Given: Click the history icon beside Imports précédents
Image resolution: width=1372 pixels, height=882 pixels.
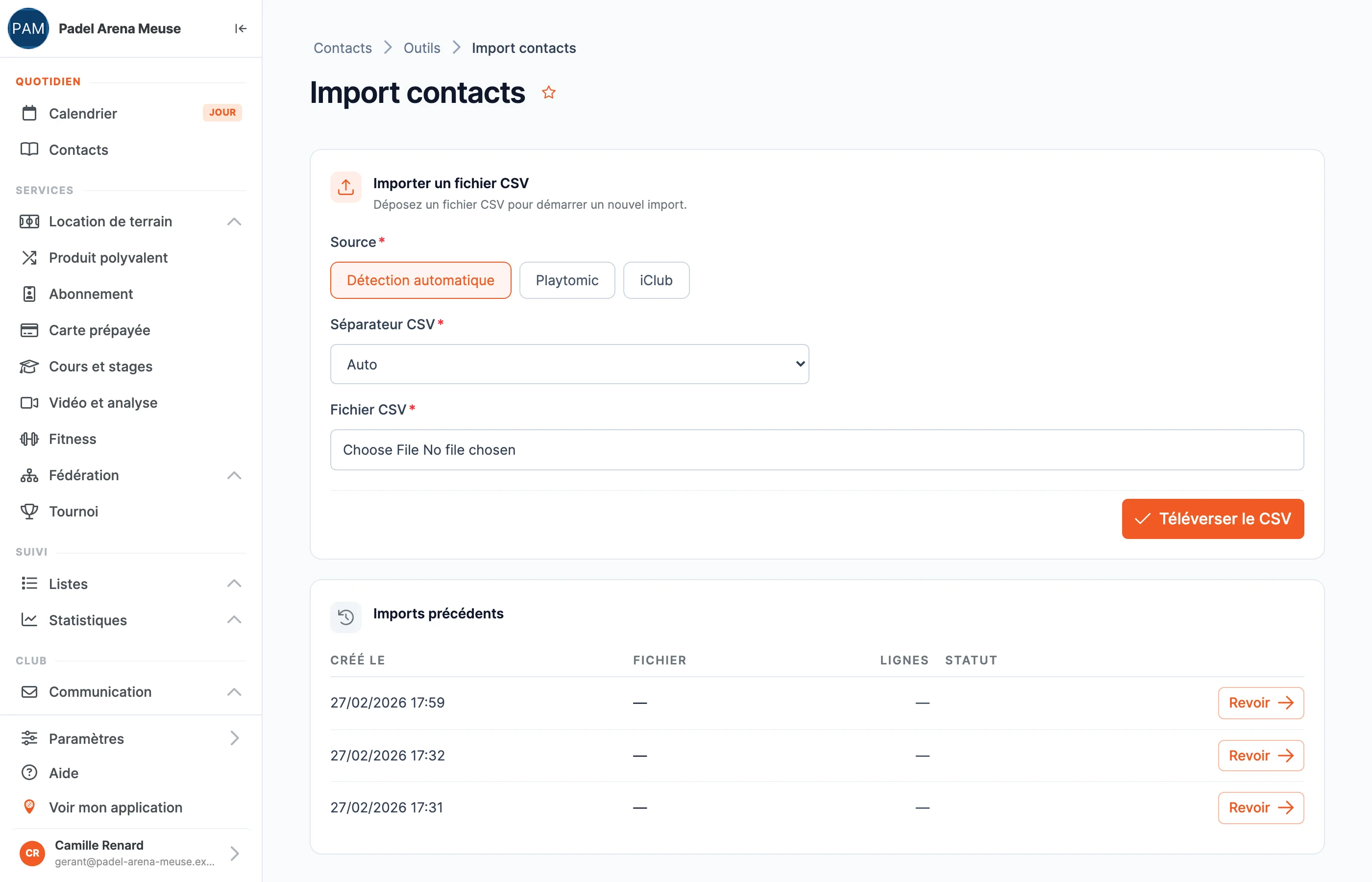Looking at the screenshot, I should point(346,617).
